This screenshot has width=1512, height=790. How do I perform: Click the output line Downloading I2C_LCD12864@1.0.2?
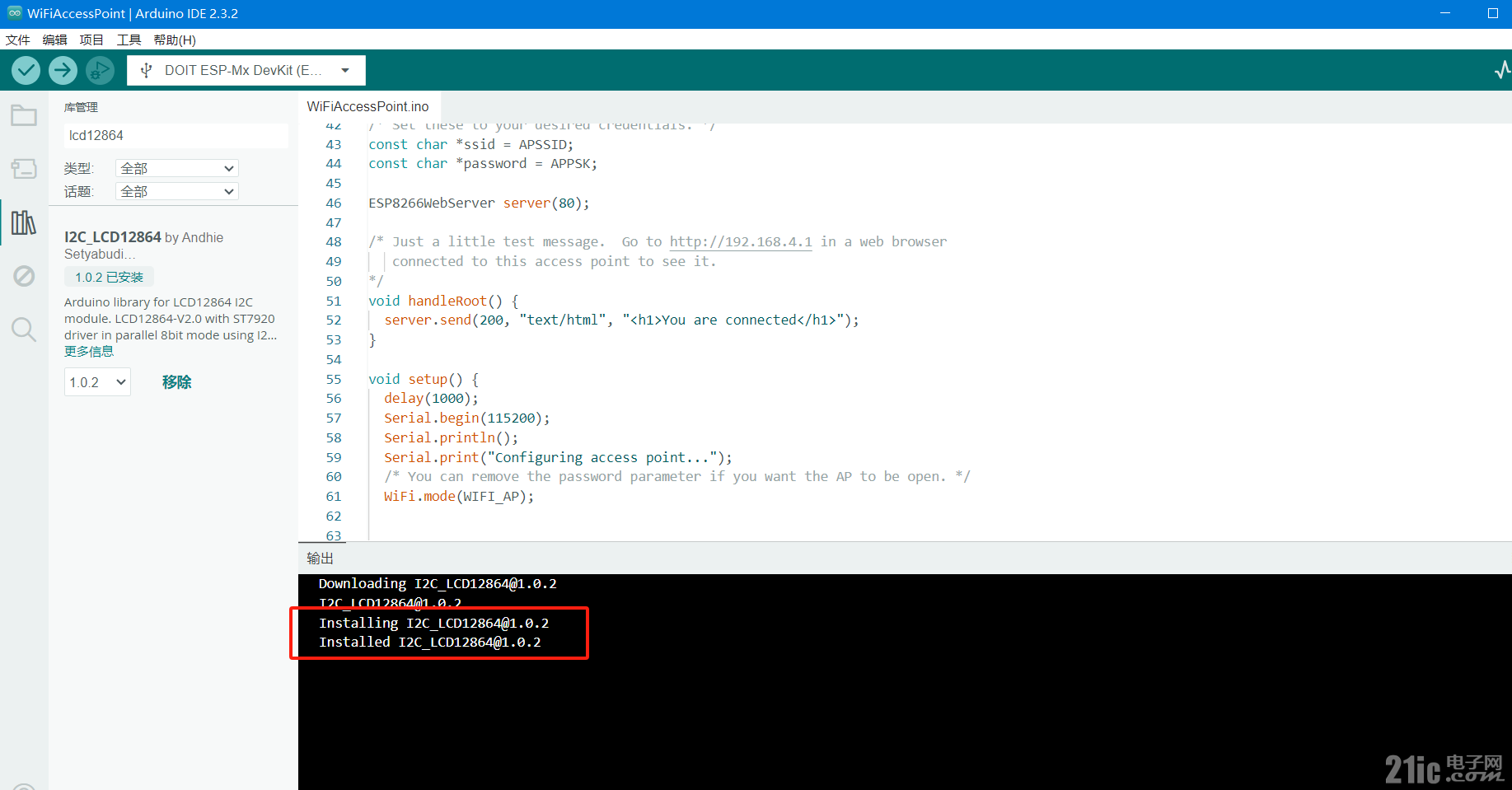[x=438, y=583]
